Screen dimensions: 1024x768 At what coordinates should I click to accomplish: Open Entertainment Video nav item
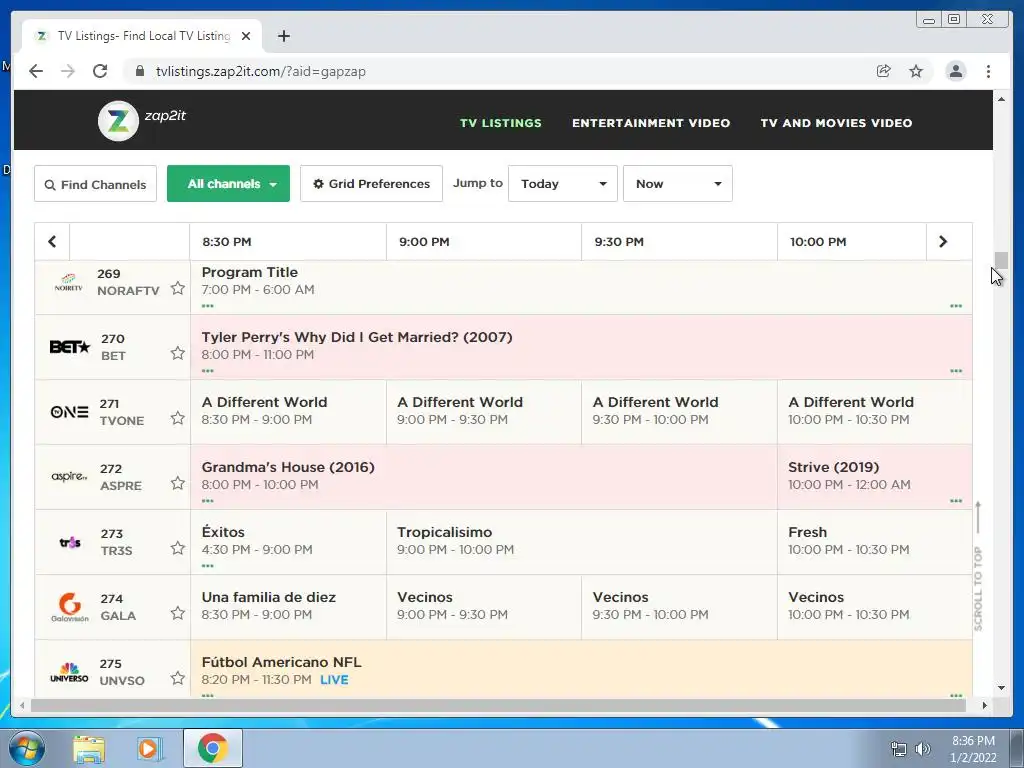pyautogui.click(x=651, y=123)
